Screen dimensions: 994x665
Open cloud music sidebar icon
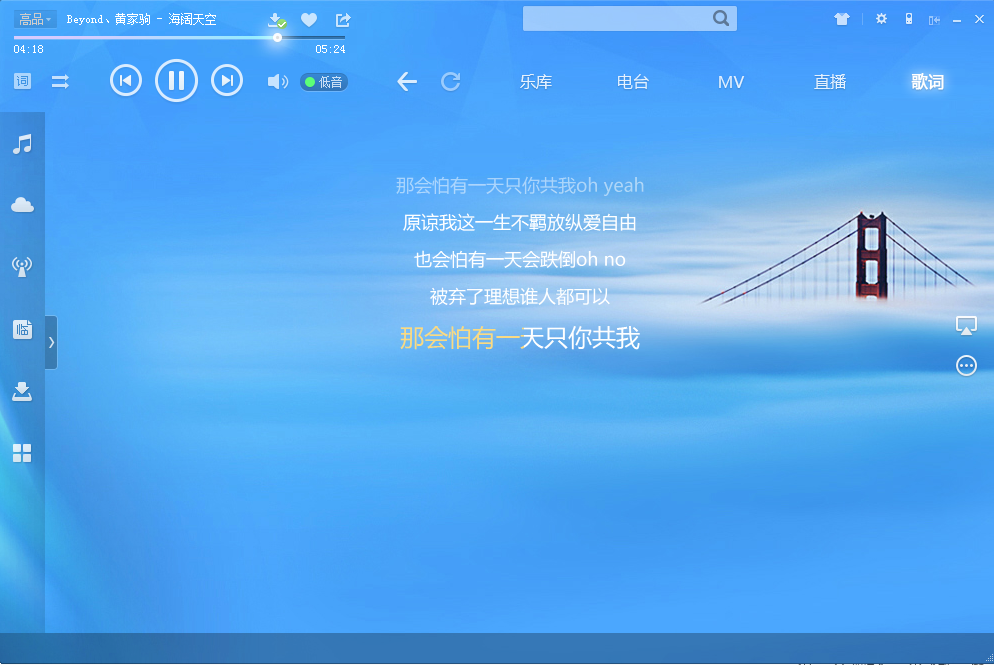coord(22,205)
